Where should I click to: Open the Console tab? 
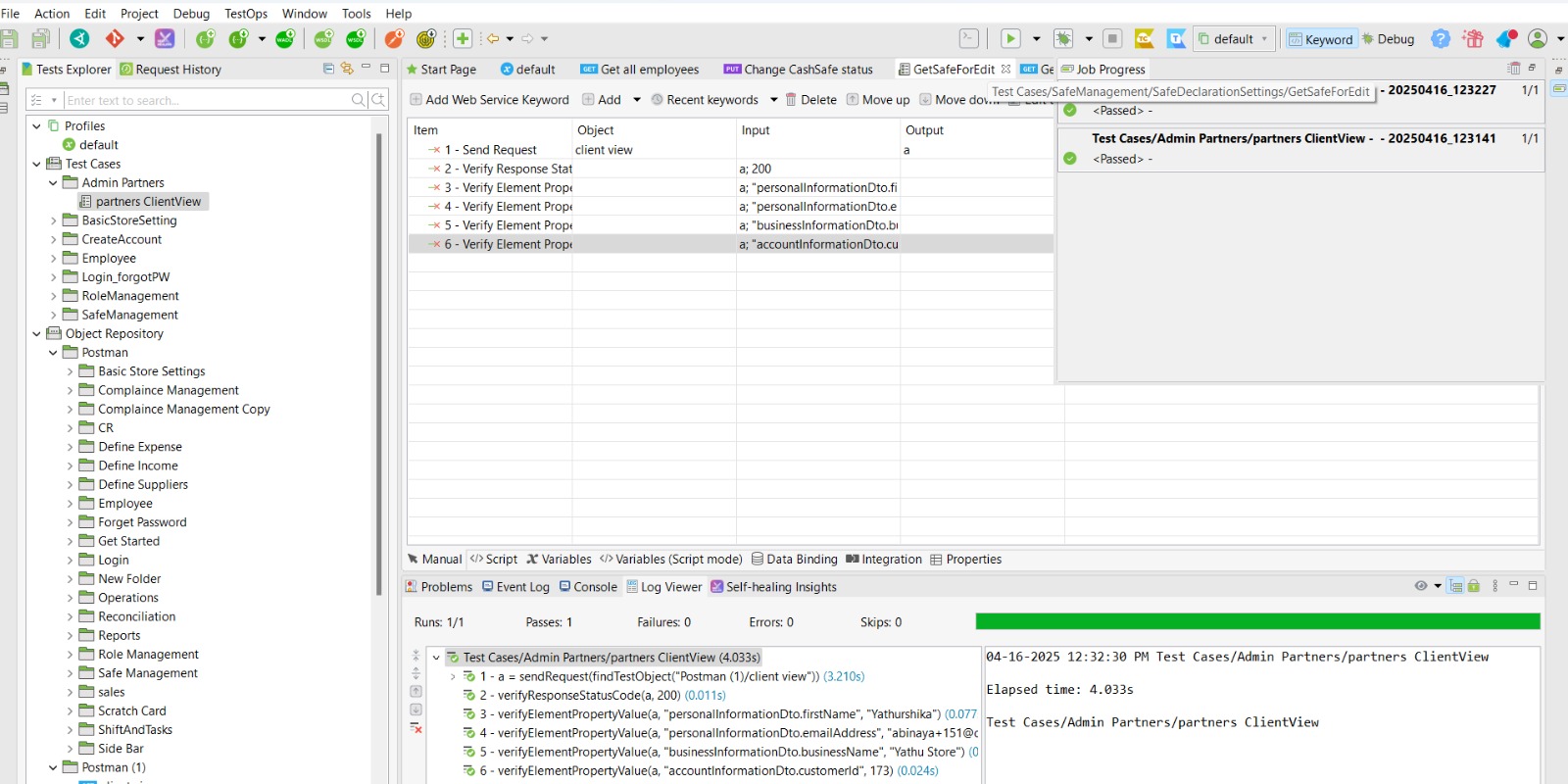[x=588, y=587]
